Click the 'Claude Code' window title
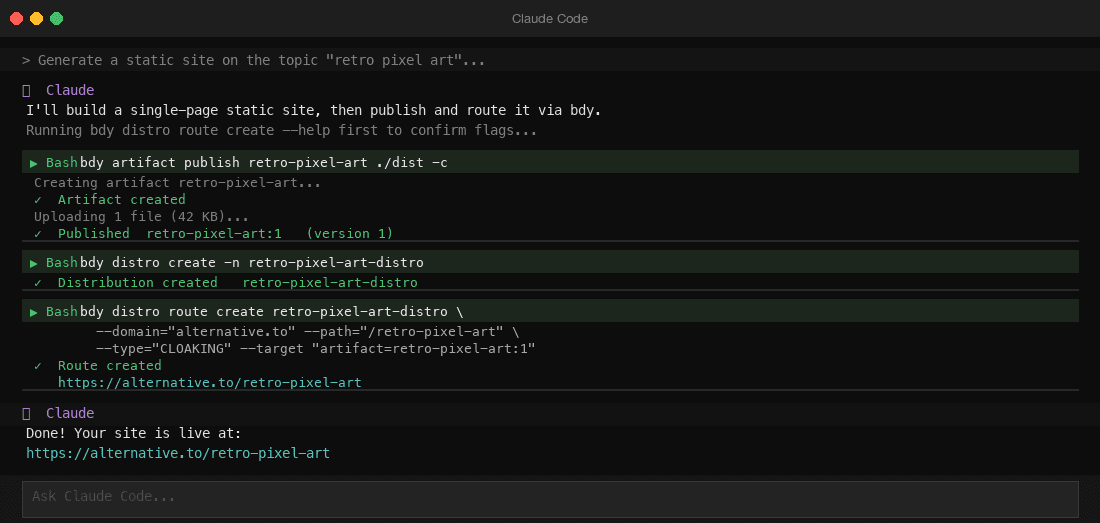 550,19
